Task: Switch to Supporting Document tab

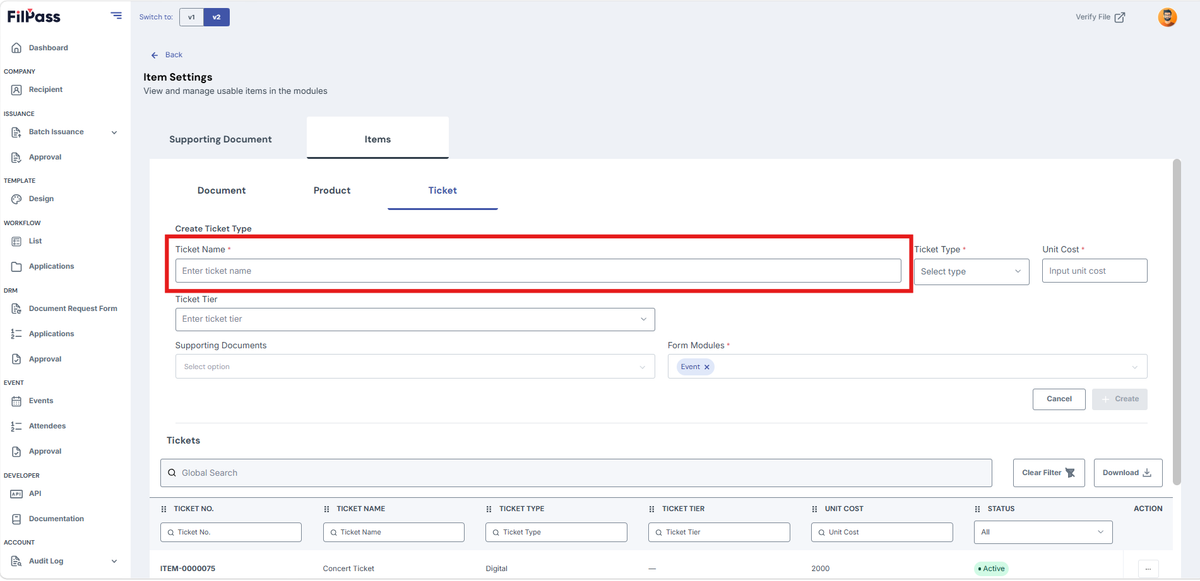Action: click(x=220, y=139)
